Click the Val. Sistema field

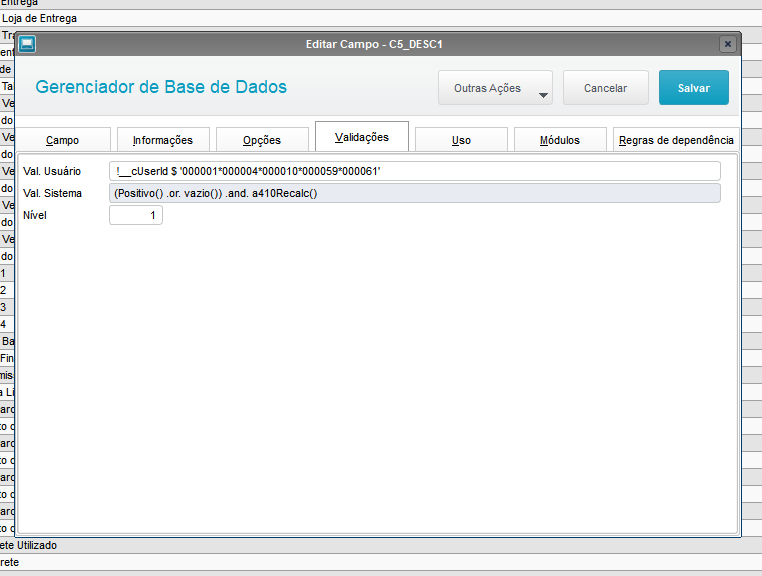(x=415, y=193)
